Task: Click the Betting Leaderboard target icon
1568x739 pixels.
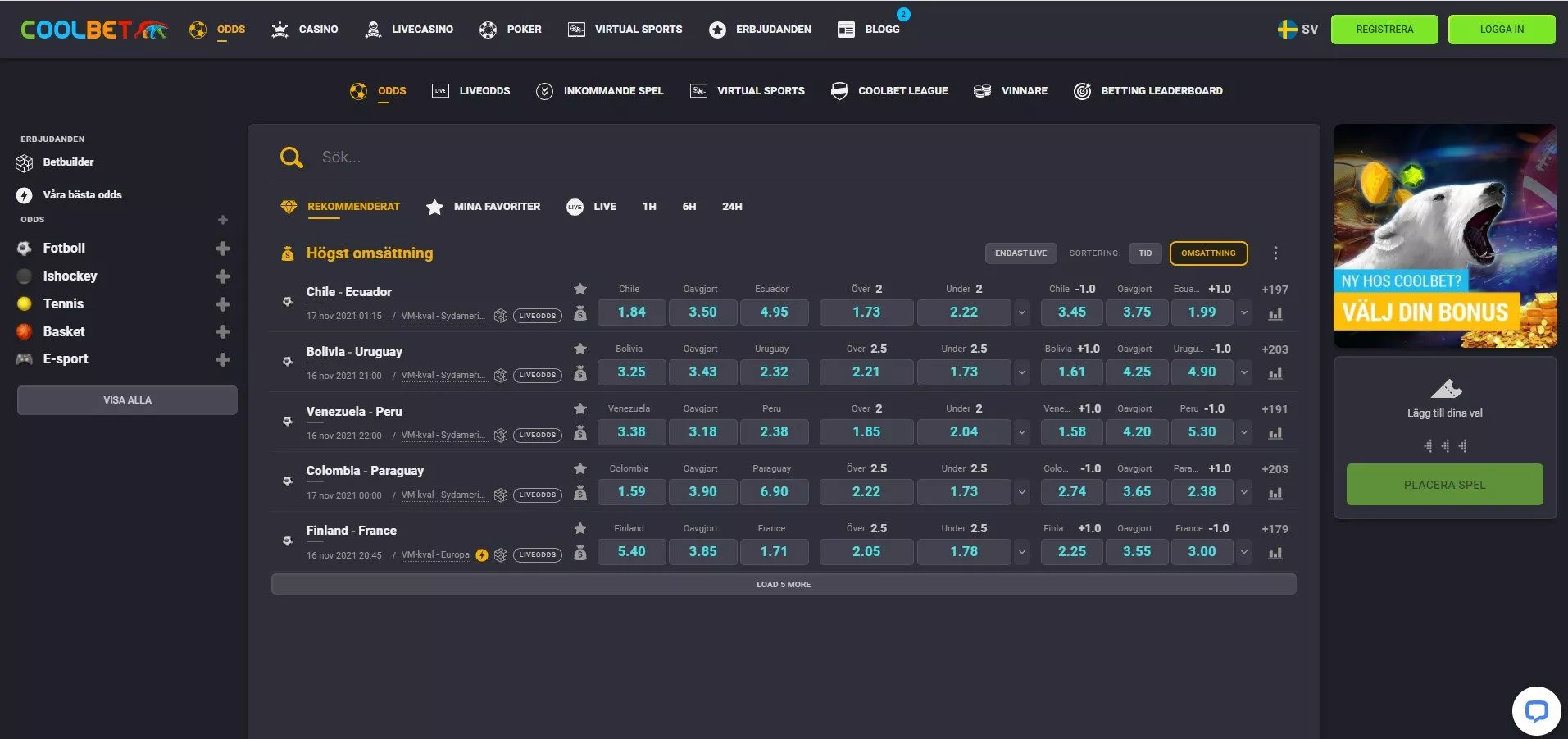Action: point(1082,91)
